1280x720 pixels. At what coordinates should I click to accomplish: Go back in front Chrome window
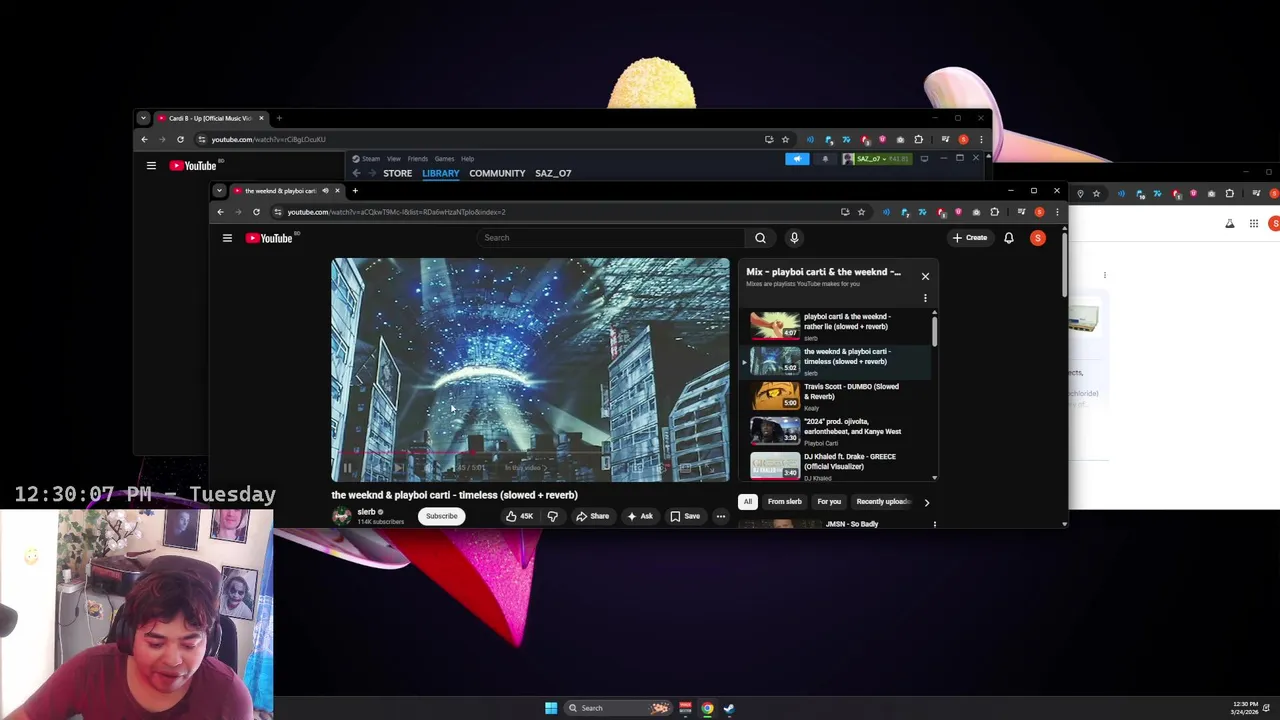point(221,212)
